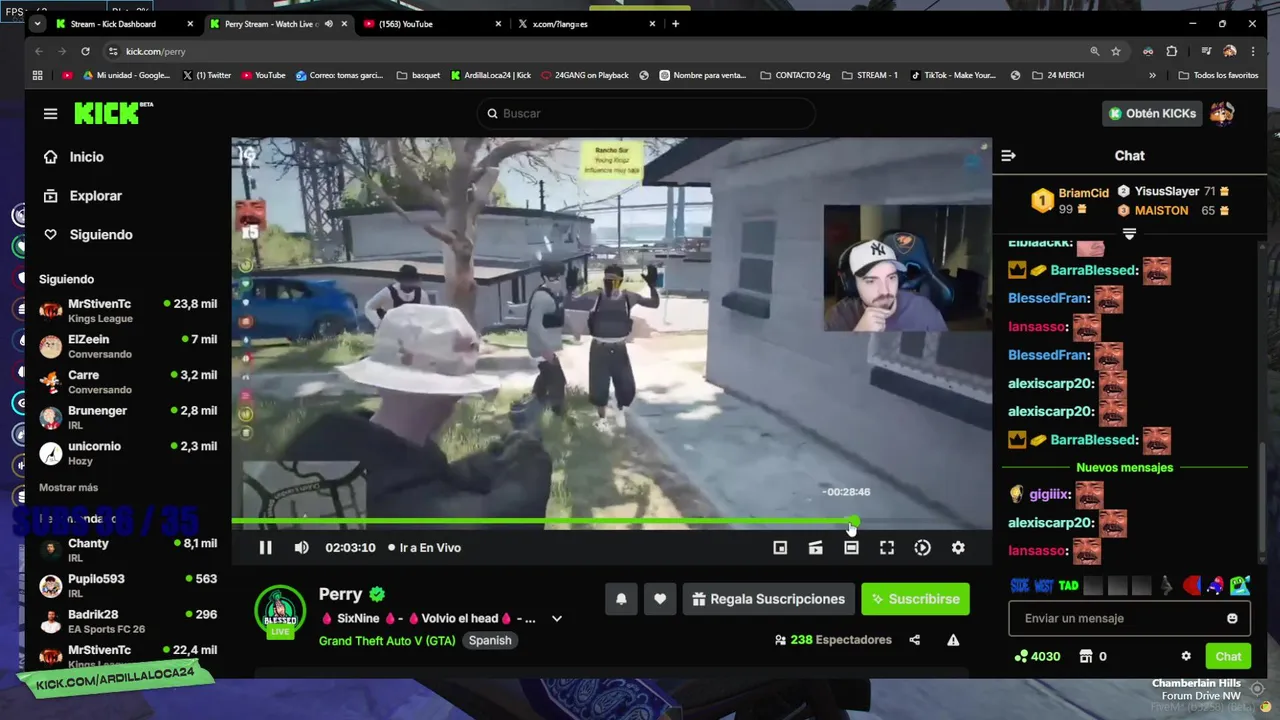Select the TAD emote
This screenshot has width=1280, height=720.
click(1068, 586)
